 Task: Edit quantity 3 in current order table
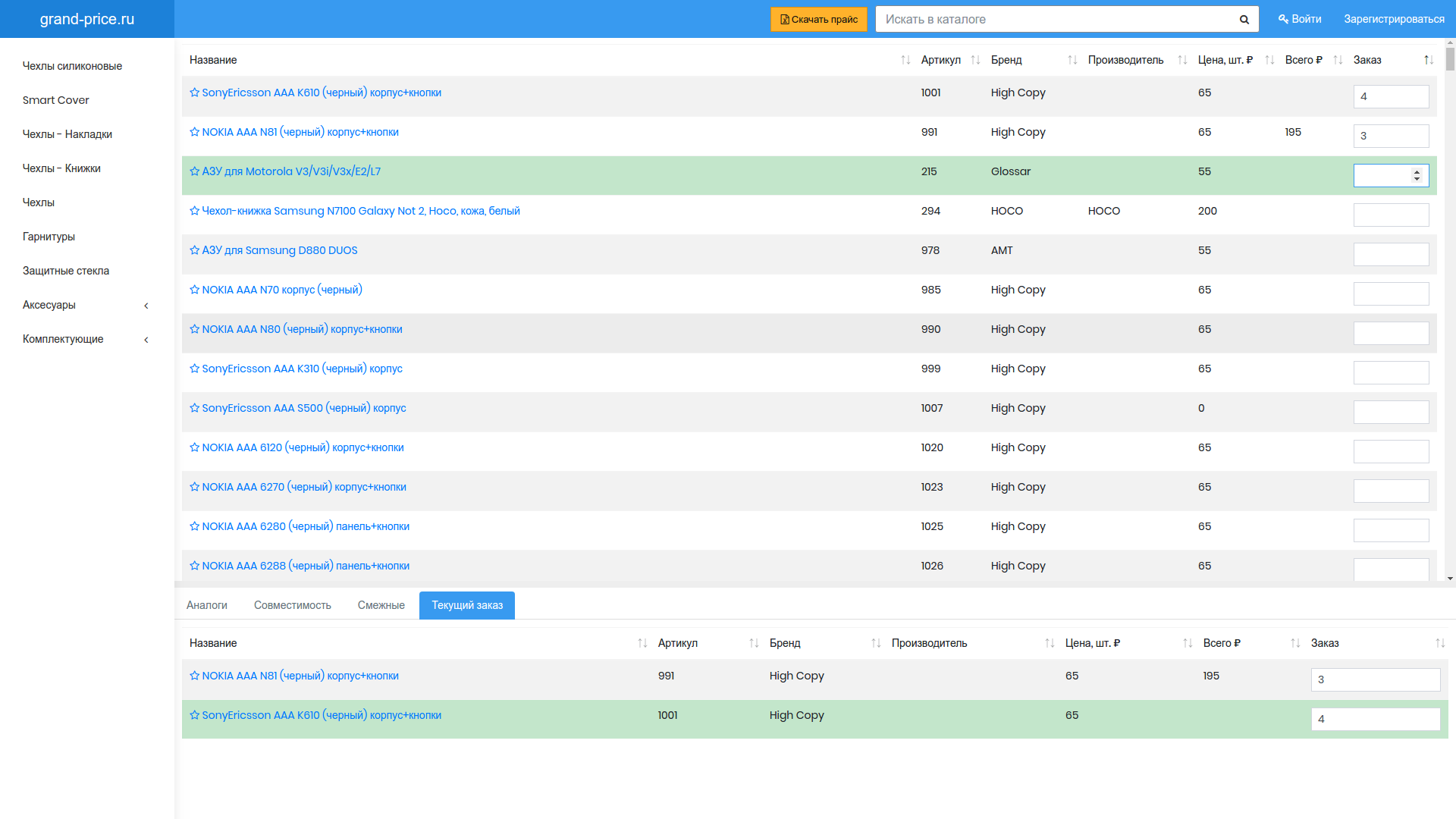[x=1376, y=679]
